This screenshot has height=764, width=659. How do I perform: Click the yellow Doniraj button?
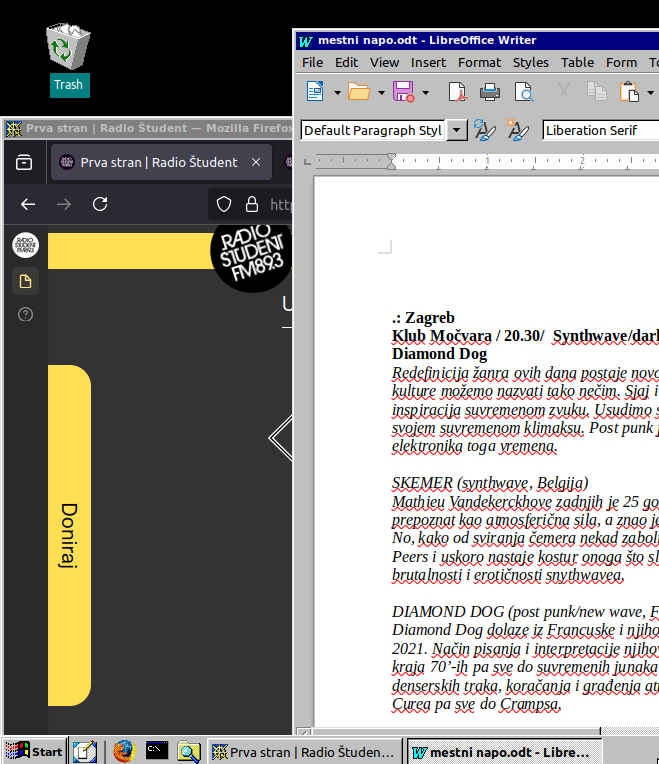point(69,535)
